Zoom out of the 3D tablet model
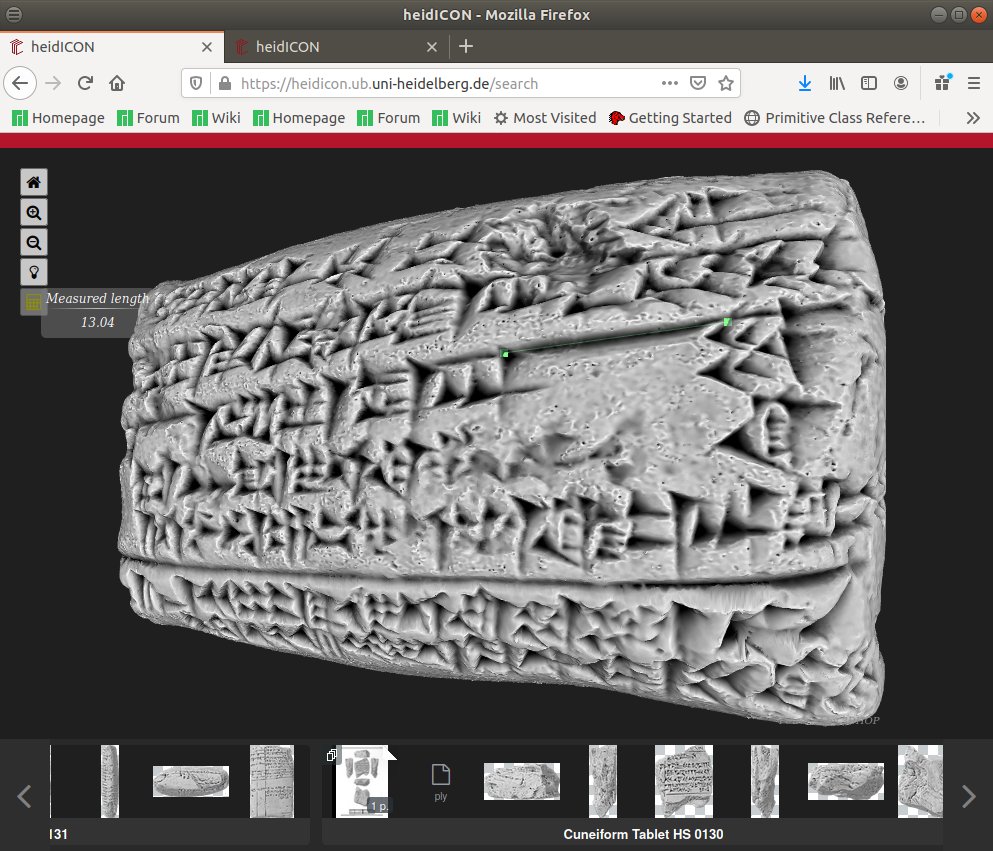Viewport: 993px width, 851px height. (34, 243)
